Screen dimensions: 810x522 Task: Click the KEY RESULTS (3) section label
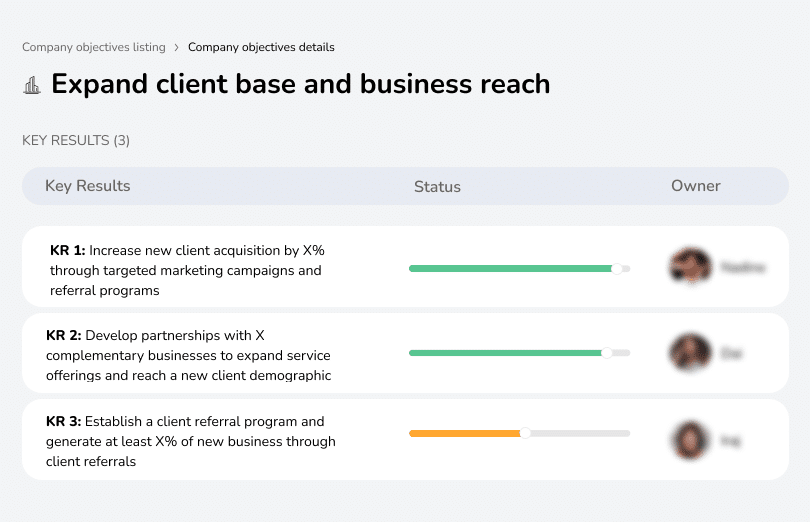click(x=76, y=141)
